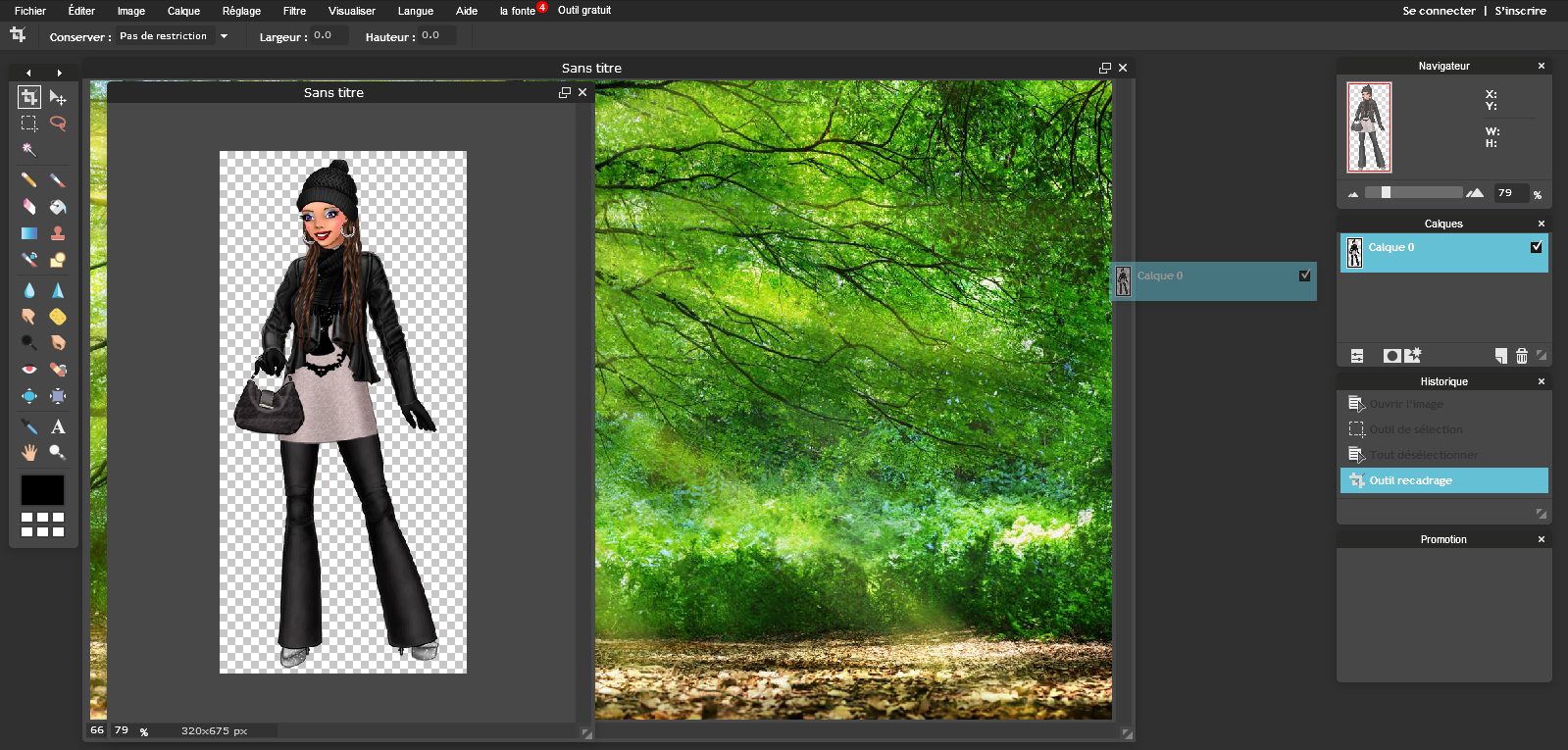Choose the Paint Bucket tool
1568x750 pixels.
[x=58, y=207]
